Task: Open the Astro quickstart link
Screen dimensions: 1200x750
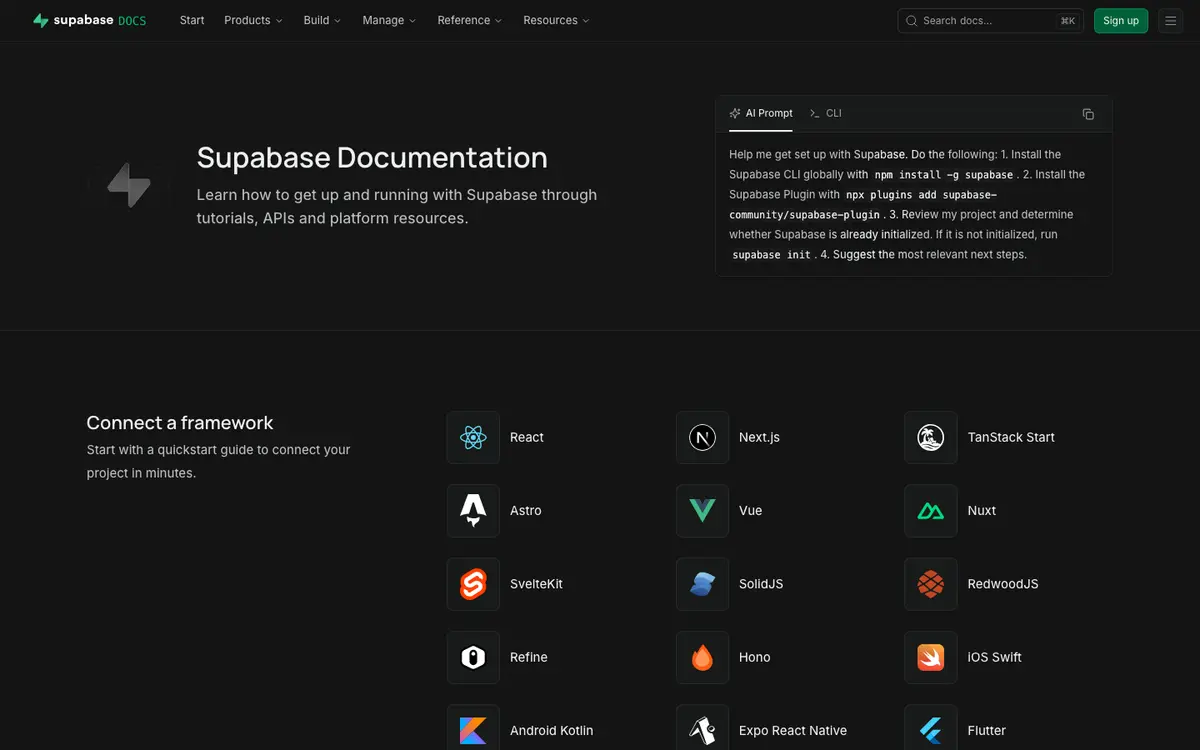Action: click(x=526, y=510)
